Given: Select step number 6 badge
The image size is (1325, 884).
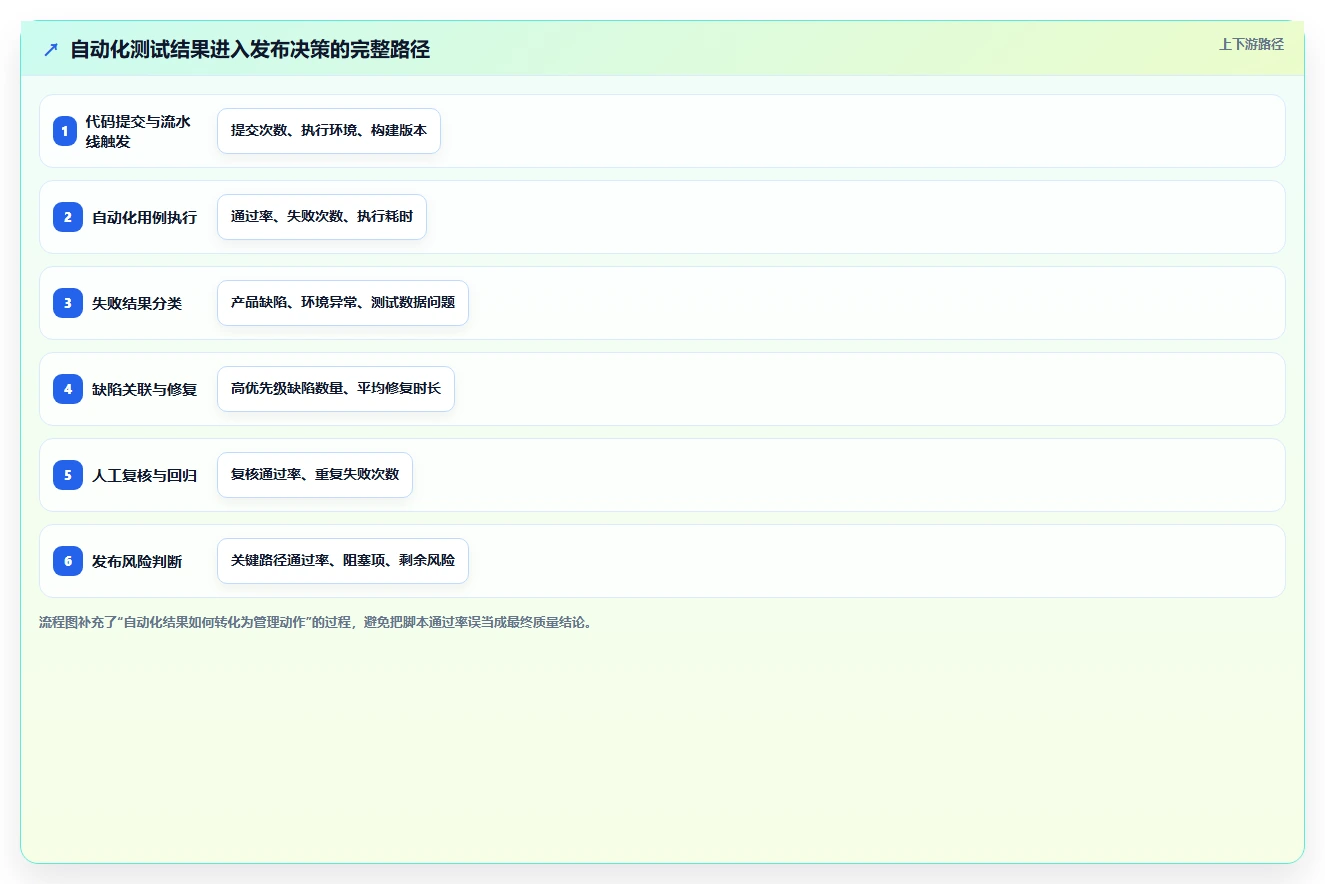Looking at the screenshot, I should pos(68,561).
